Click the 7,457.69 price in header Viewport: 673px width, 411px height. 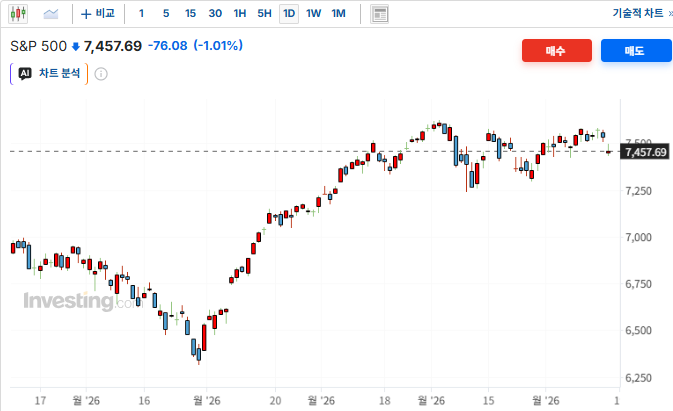(112, 46)
